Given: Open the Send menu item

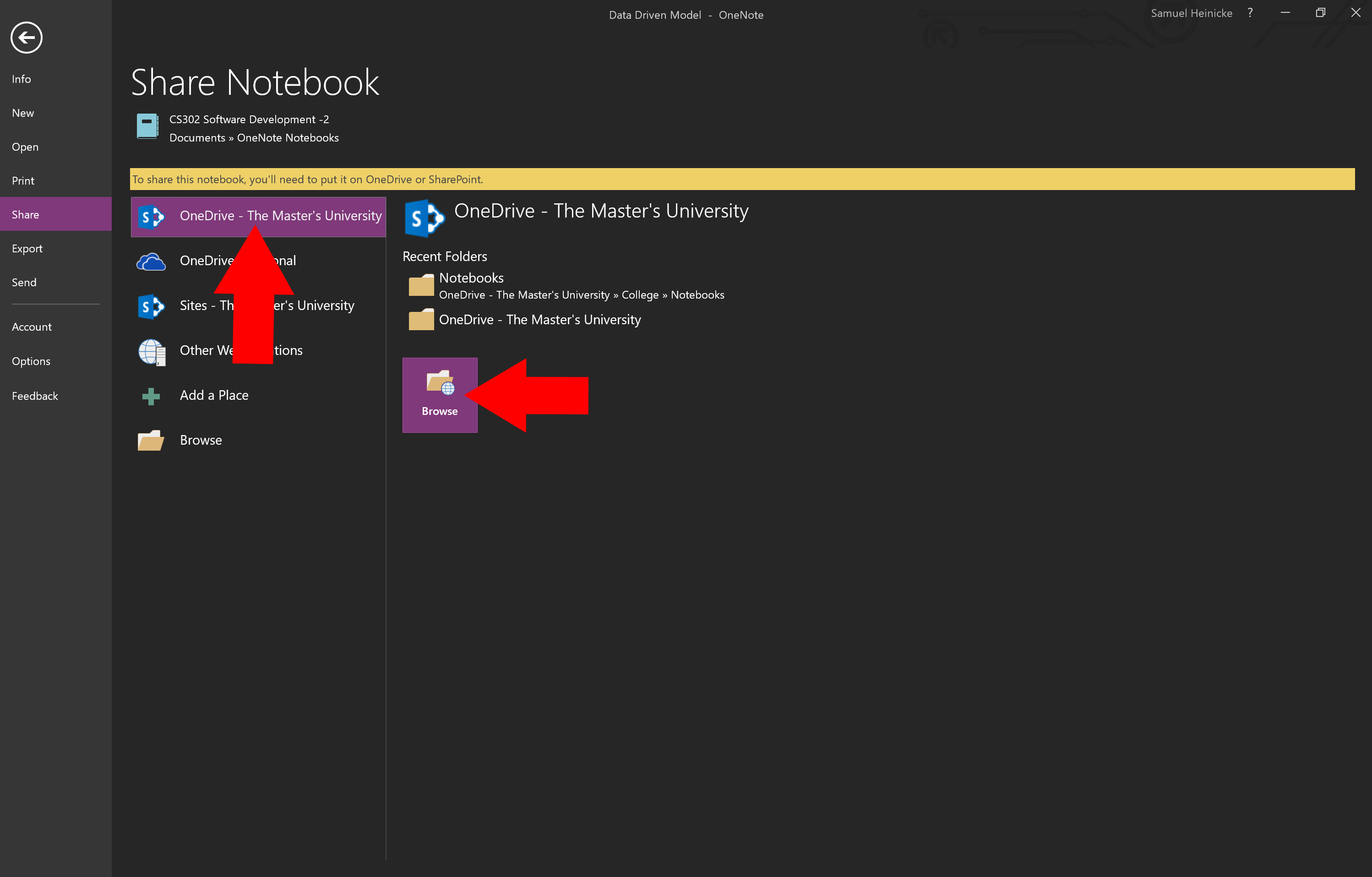Looking at the screenshot, I should [24, 282].
